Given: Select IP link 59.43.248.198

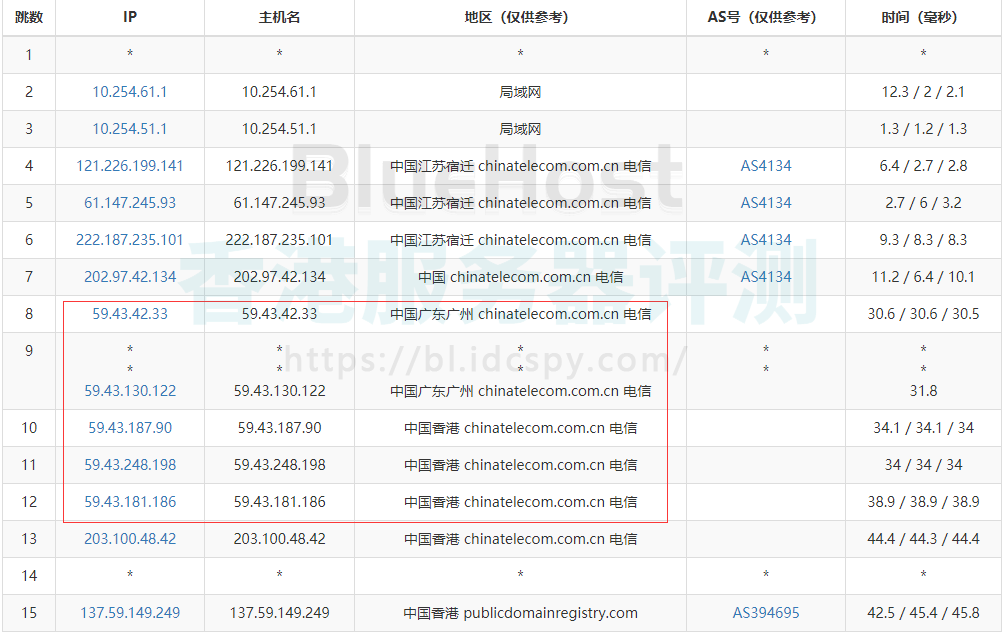Looking at the screenshot, I should [130, 465].
